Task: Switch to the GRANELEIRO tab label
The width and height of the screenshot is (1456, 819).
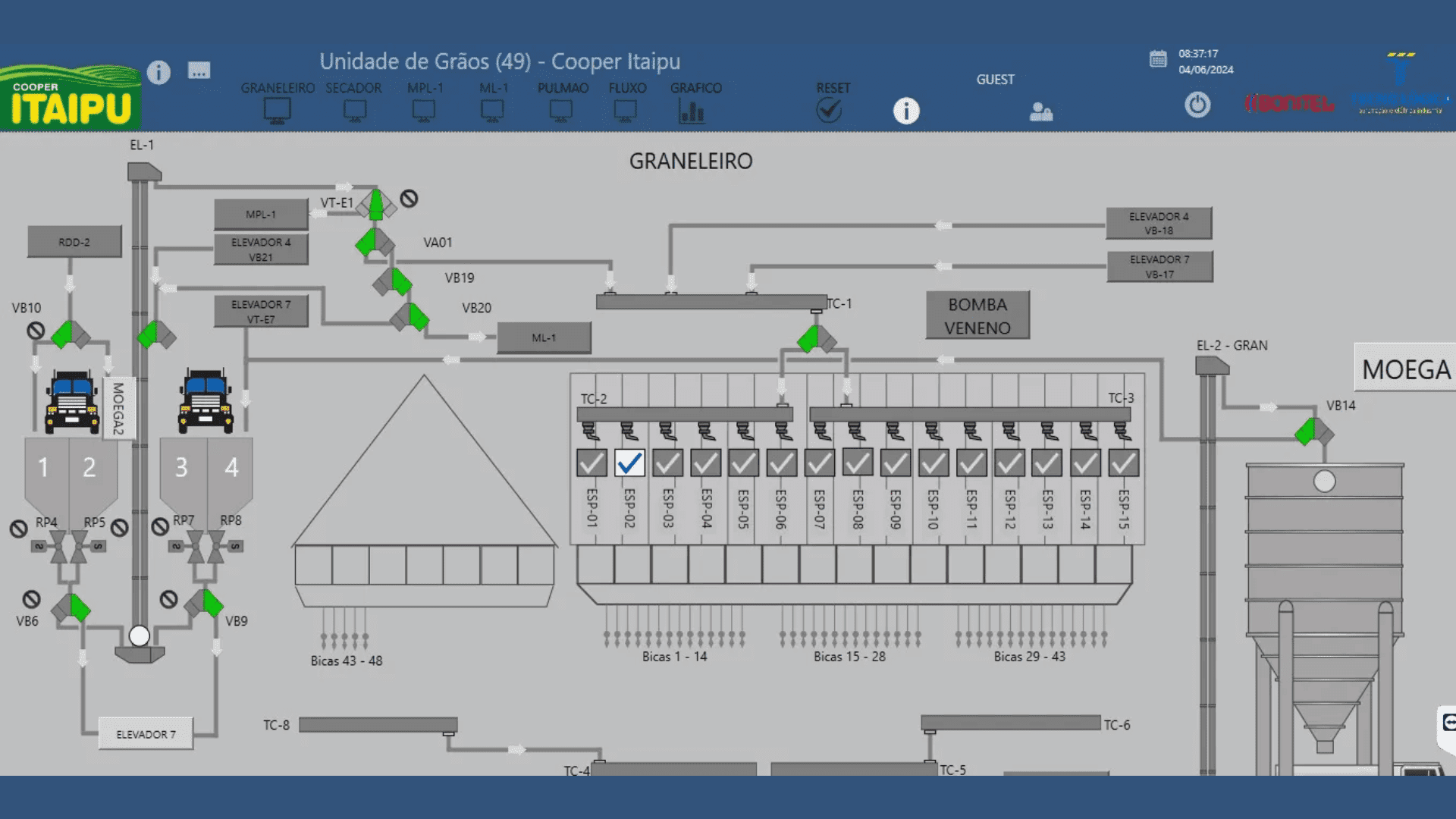Action: point(278,88)
